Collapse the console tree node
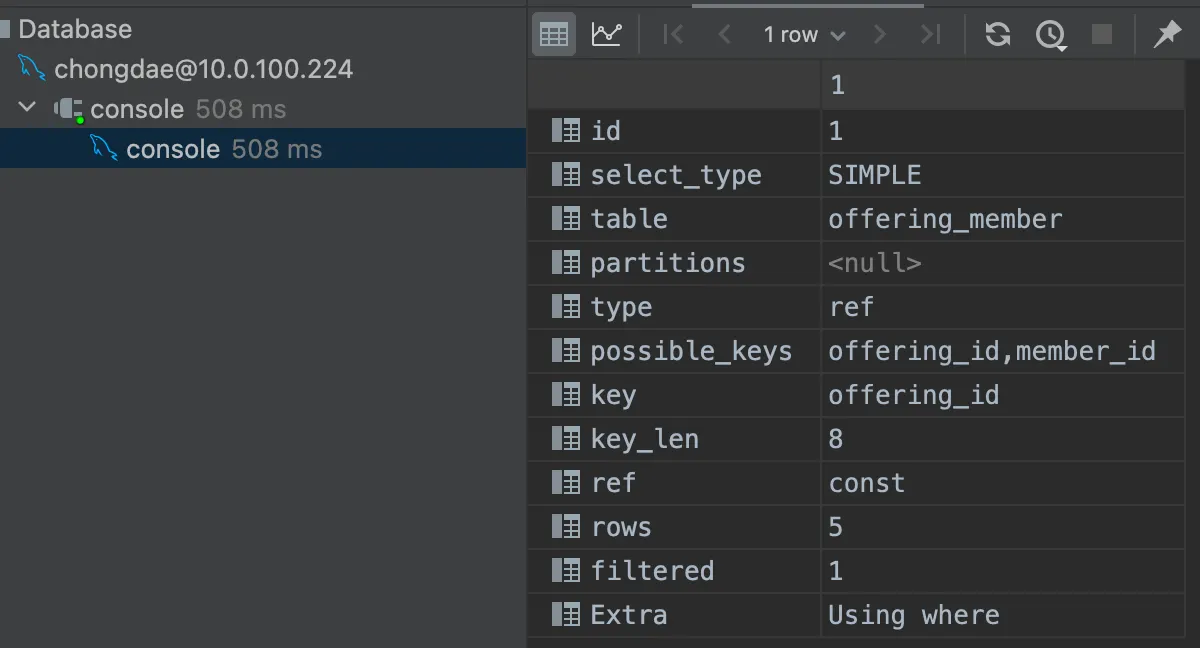 (28, 108)
